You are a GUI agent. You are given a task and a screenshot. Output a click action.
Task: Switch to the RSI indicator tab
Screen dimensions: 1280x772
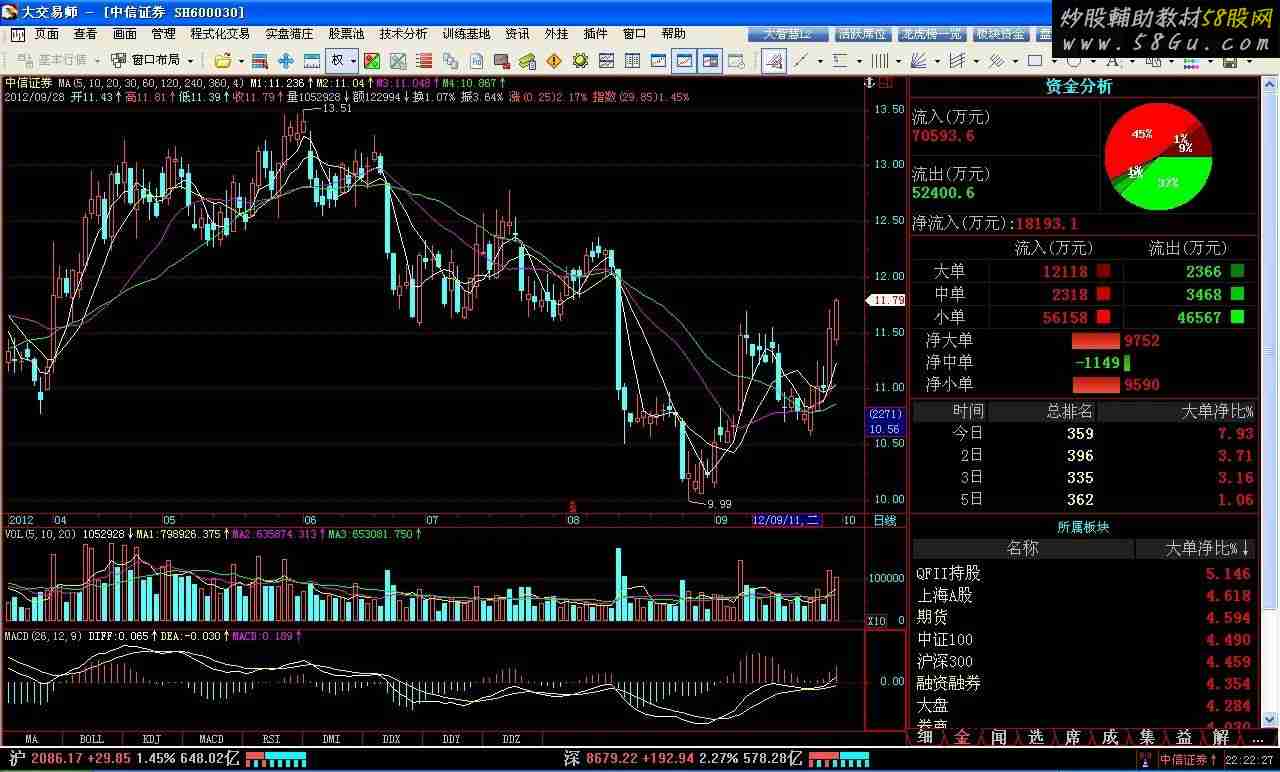point(271,739)
